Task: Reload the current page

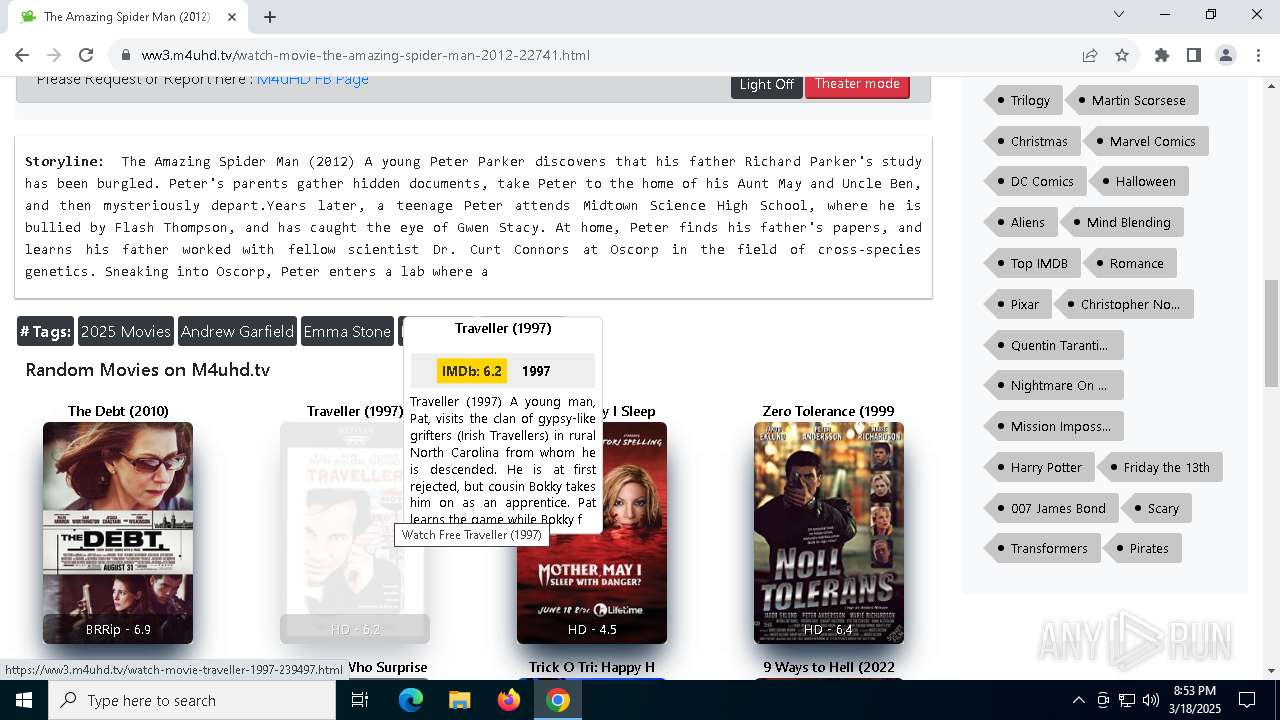Action: tap(86, 55)
